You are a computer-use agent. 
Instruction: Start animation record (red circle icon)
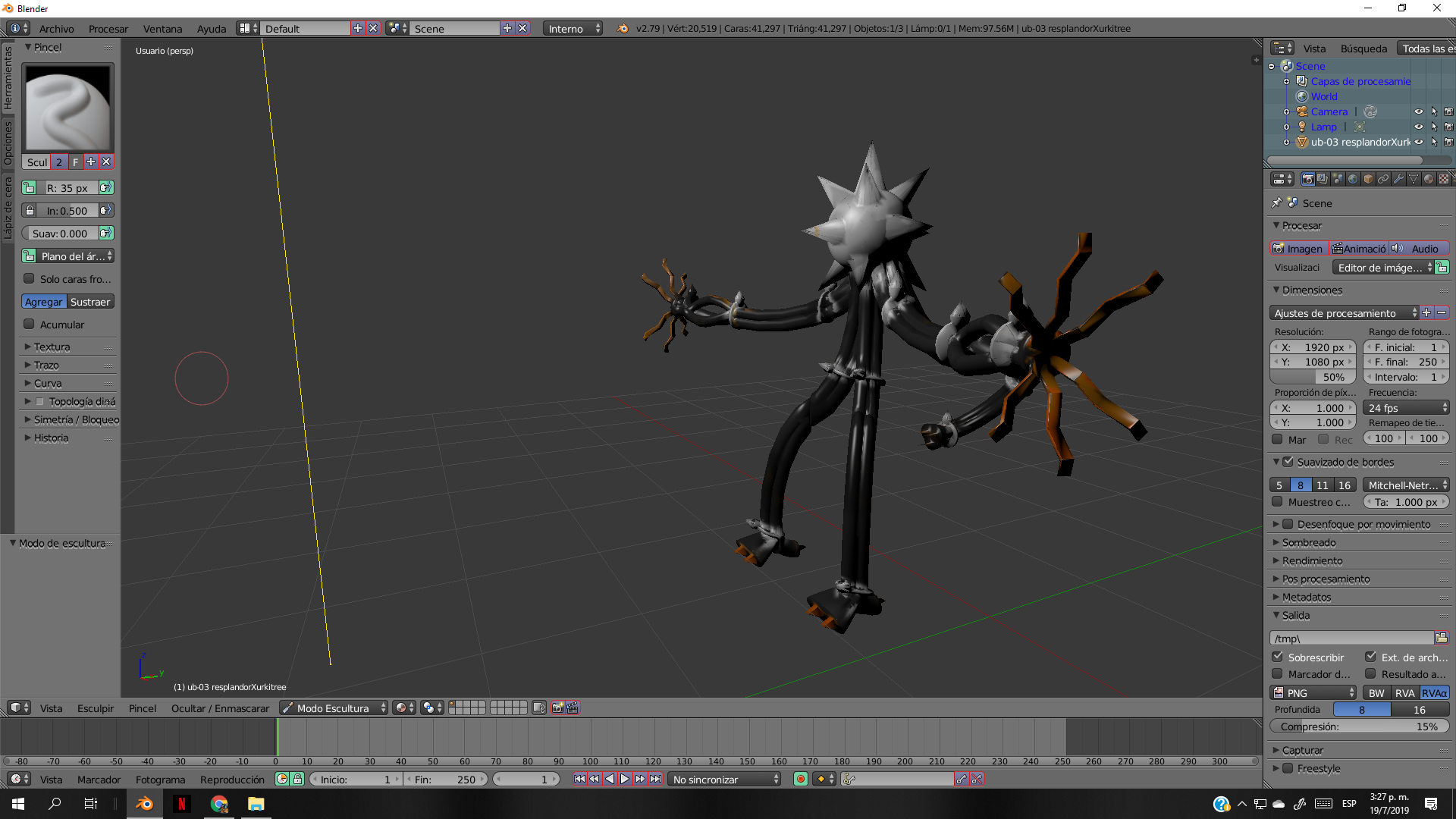point(800,780)
